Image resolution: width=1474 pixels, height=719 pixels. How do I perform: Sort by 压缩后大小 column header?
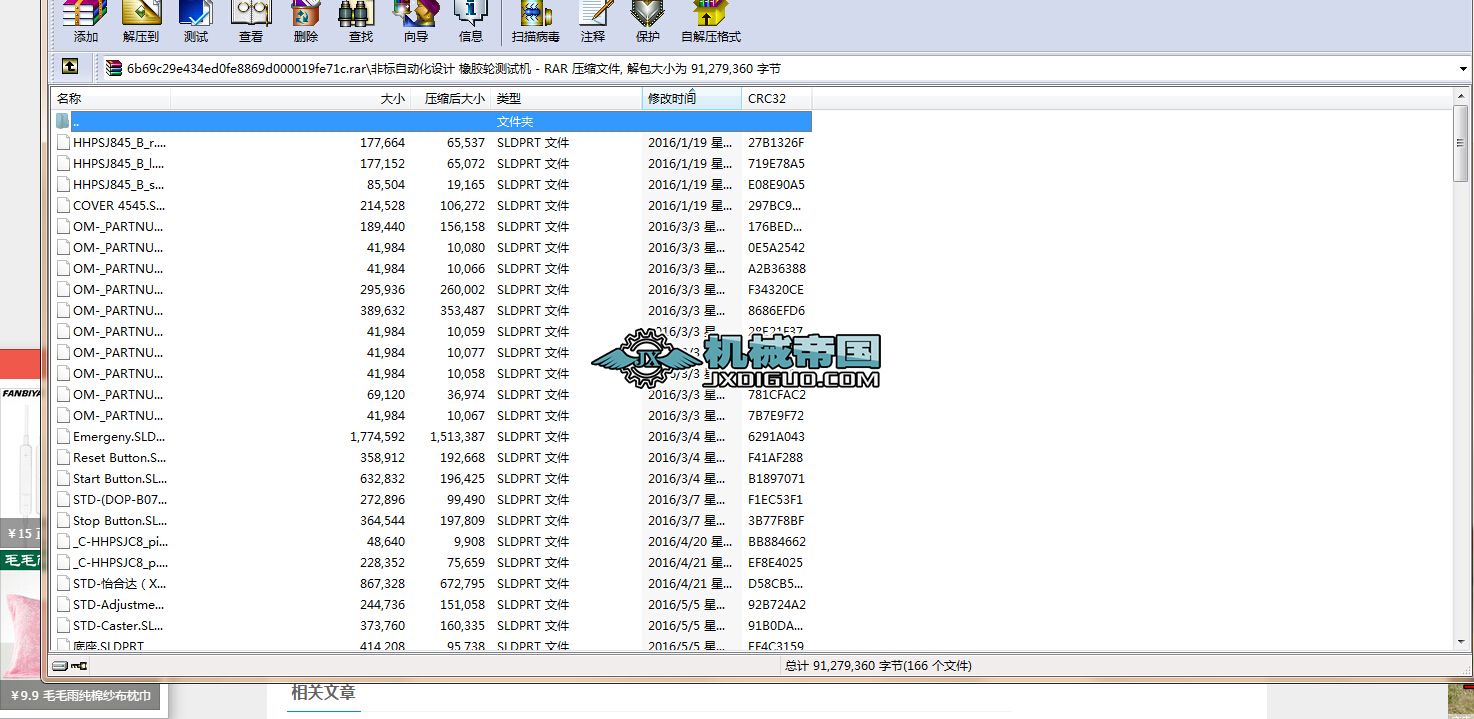pos(451,98)
